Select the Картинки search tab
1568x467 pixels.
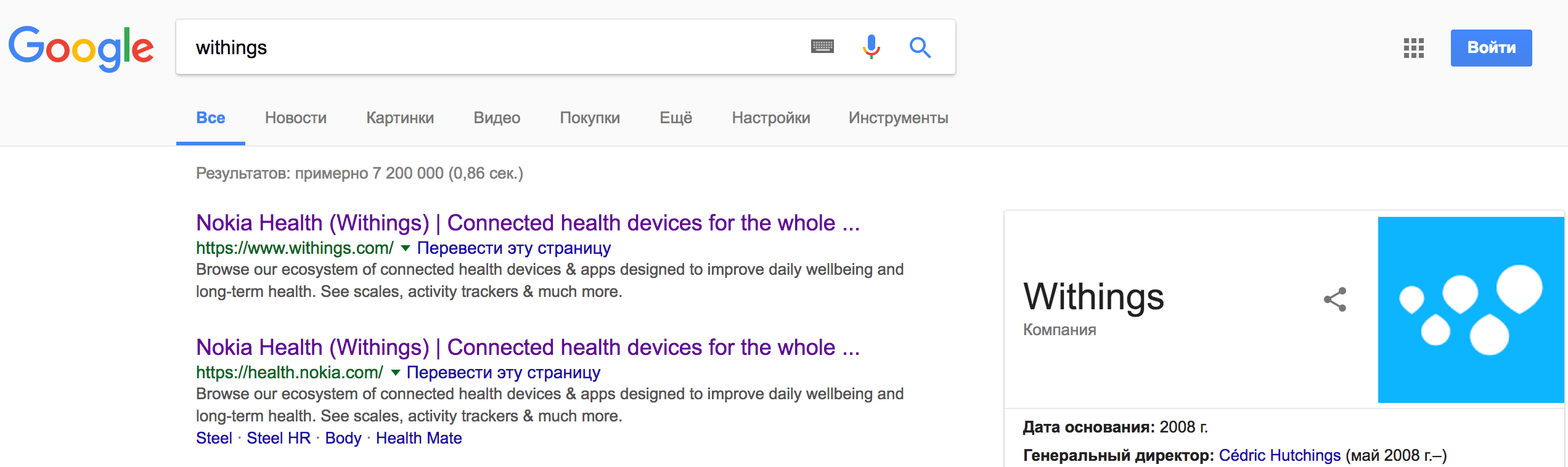399,118
